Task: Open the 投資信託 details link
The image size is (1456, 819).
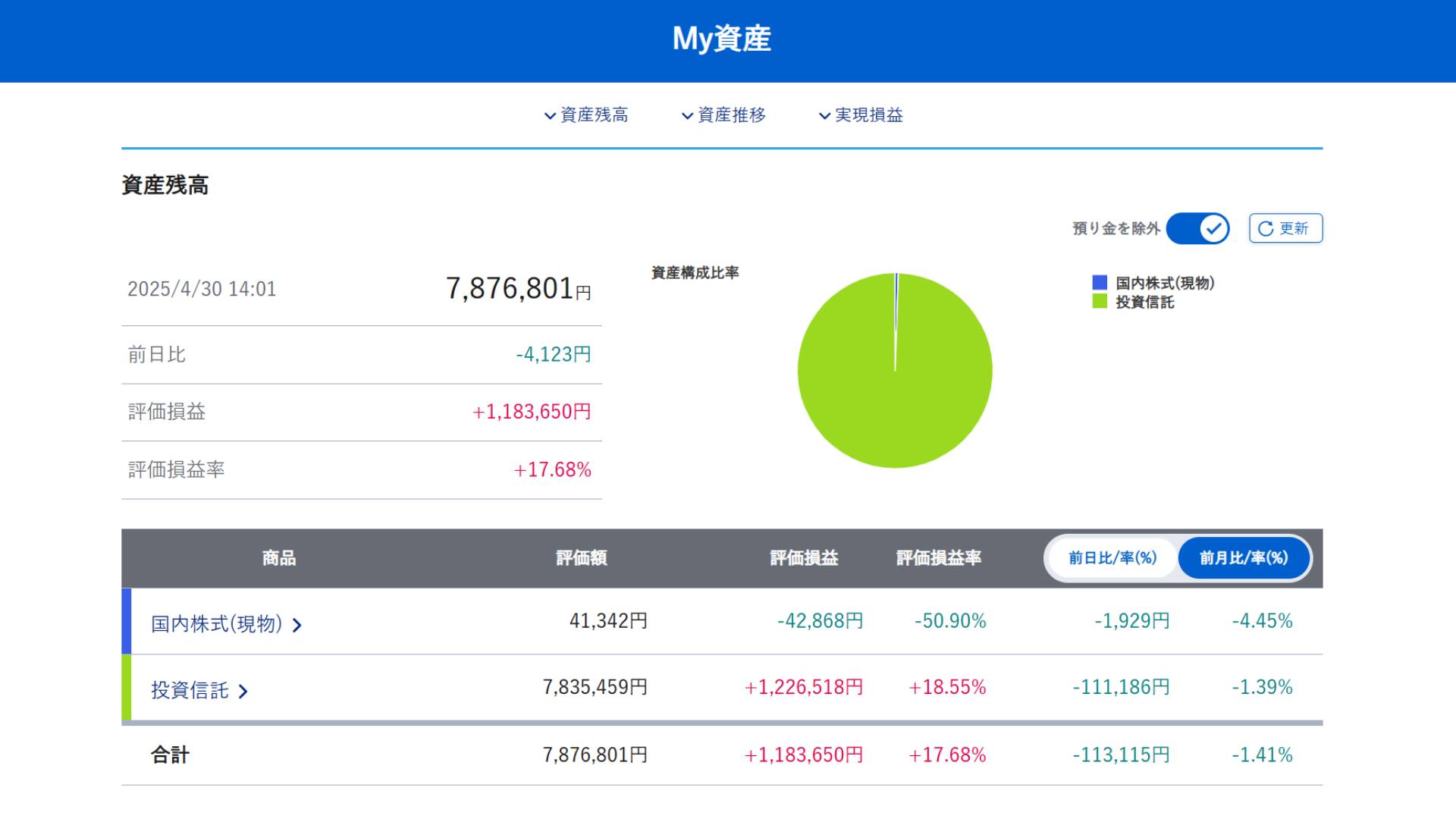Action: (x=190, y=690)
